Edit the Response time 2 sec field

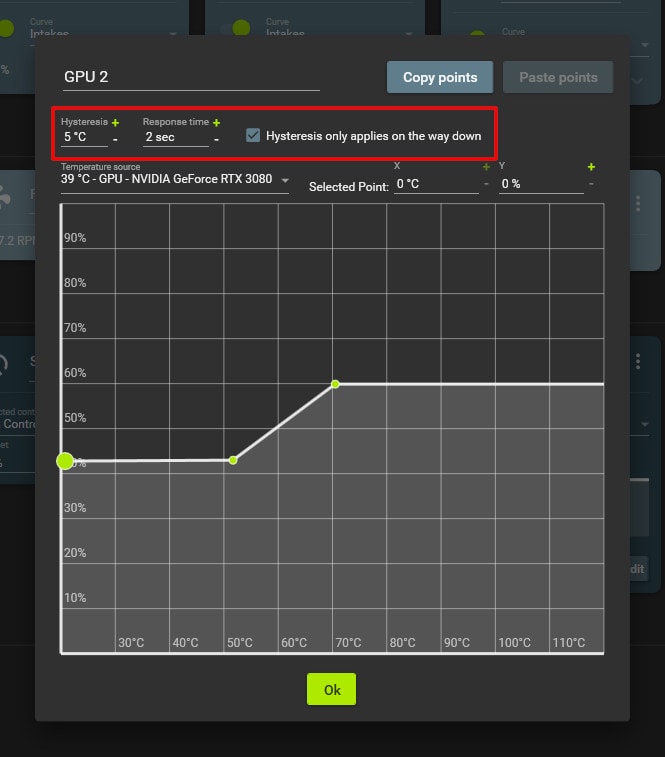(x=176, y=138)
